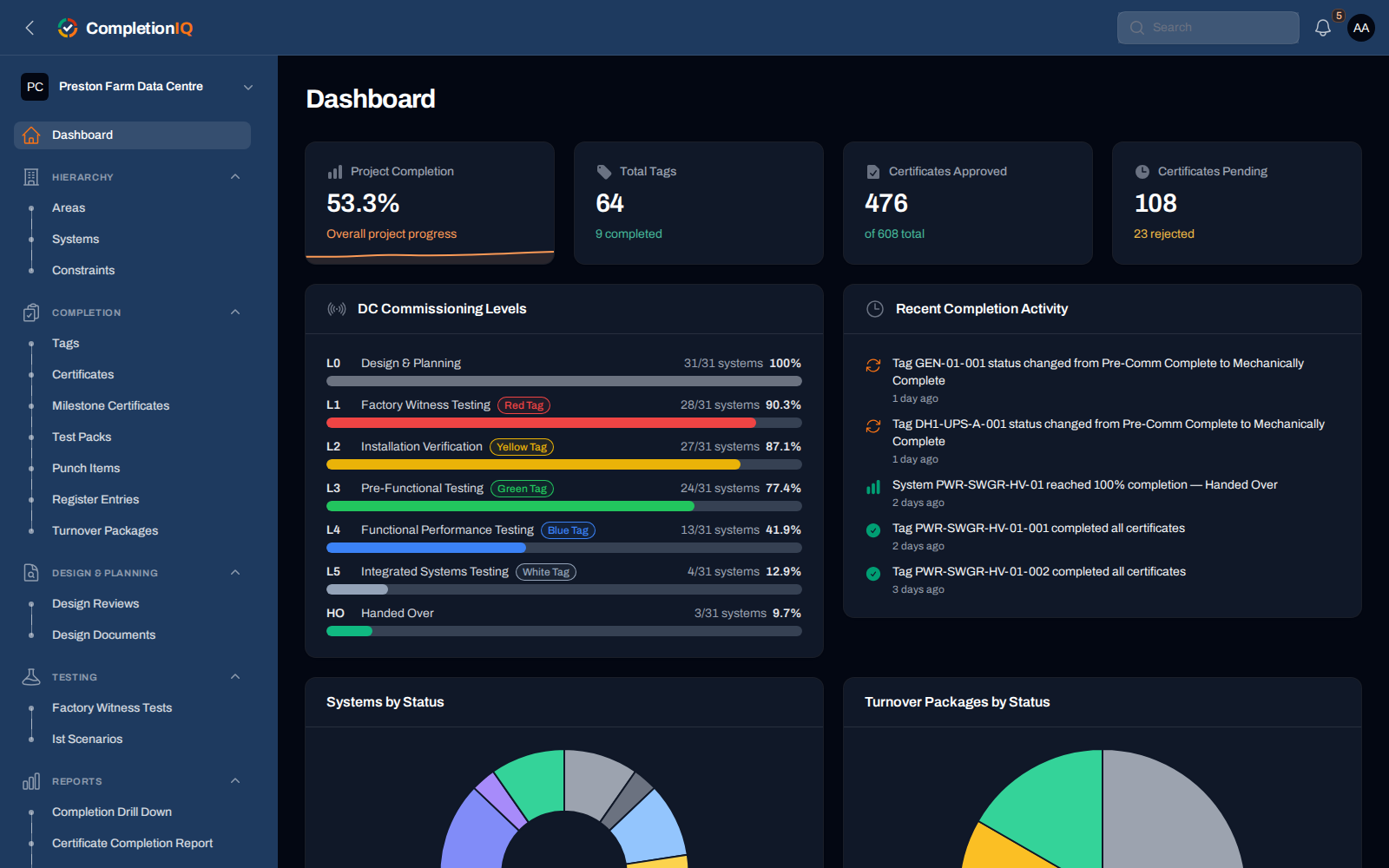
Task: Click the green segment of Turnover Packages chart
Action: tap(1055, 803)
